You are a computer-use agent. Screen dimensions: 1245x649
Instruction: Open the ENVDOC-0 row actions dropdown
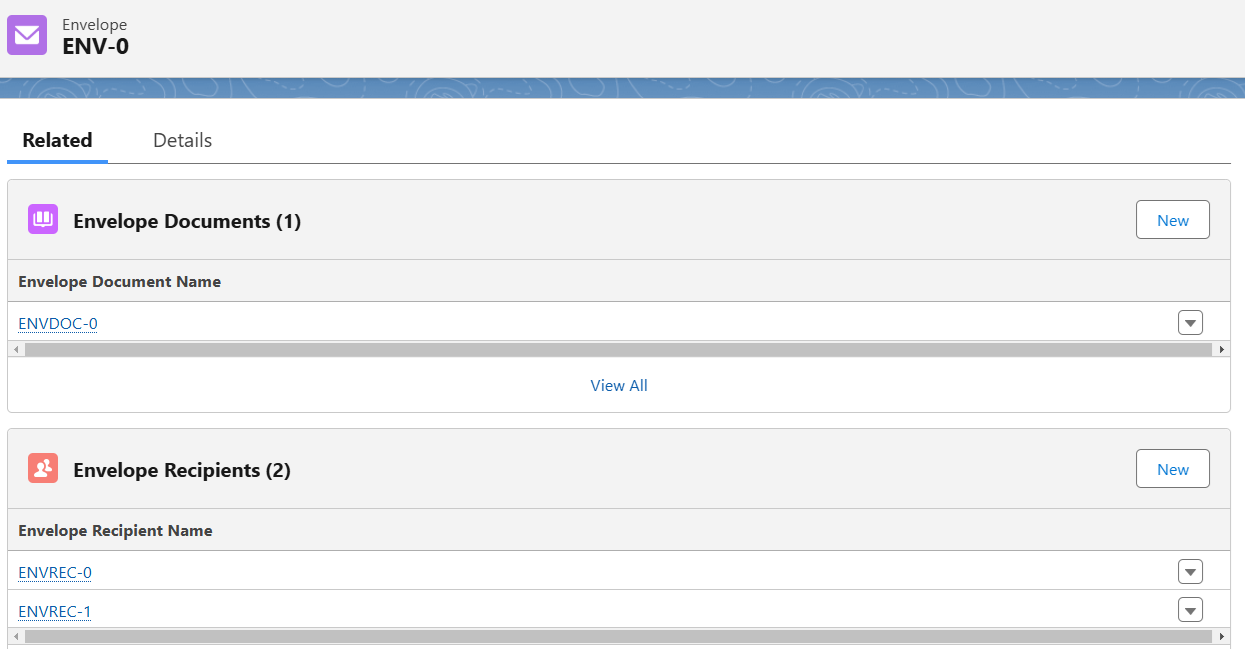[1190, 323]
